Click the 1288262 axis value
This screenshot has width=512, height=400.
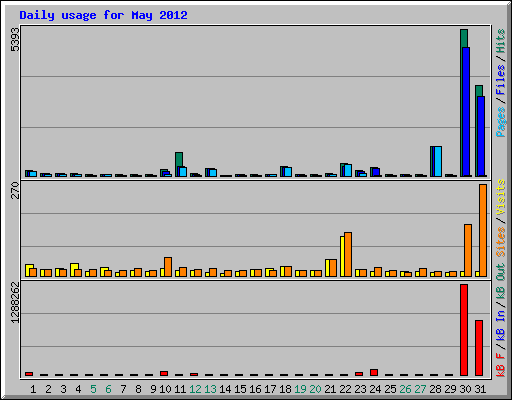(x=15, y=302)
